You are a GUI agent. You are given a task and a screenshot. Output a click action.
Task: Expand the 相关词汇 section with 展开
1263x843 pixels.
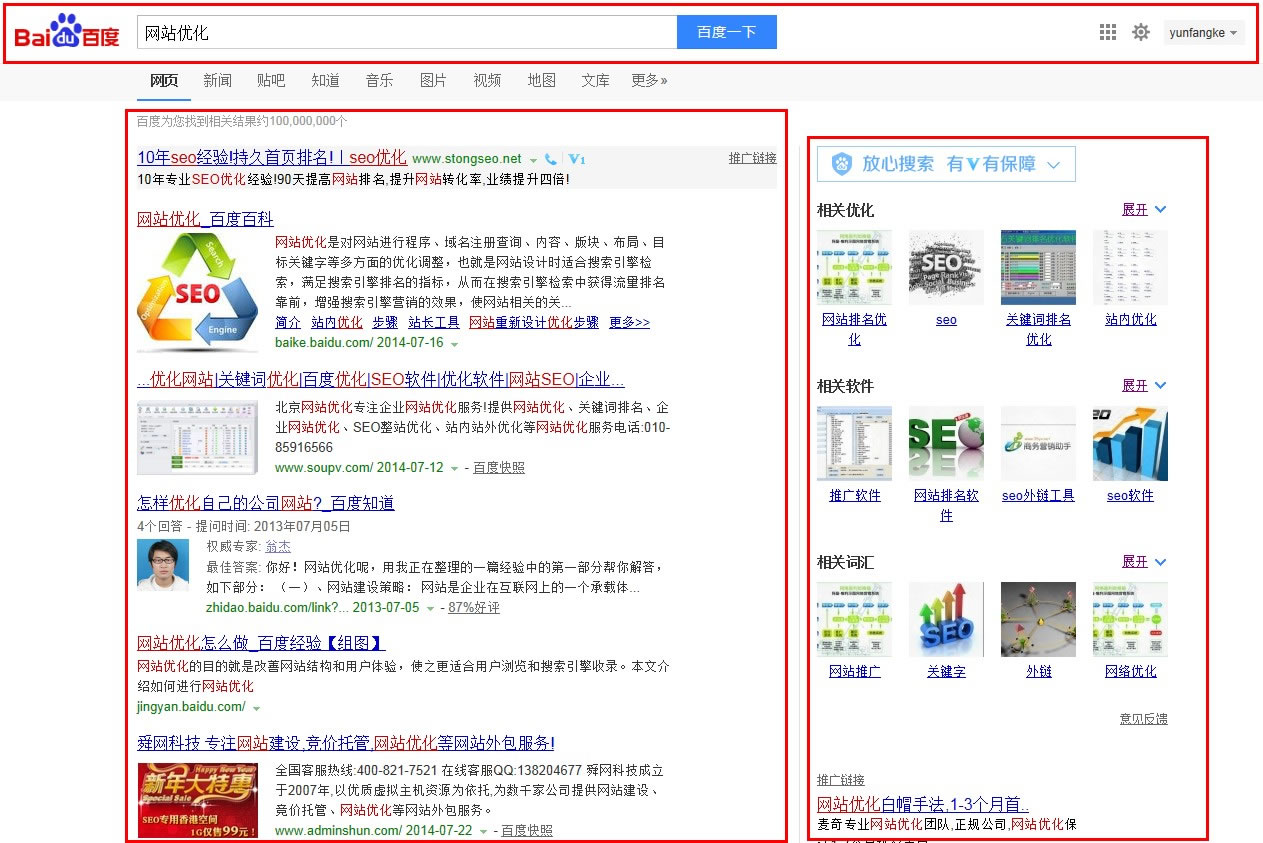click(1144, 562)
